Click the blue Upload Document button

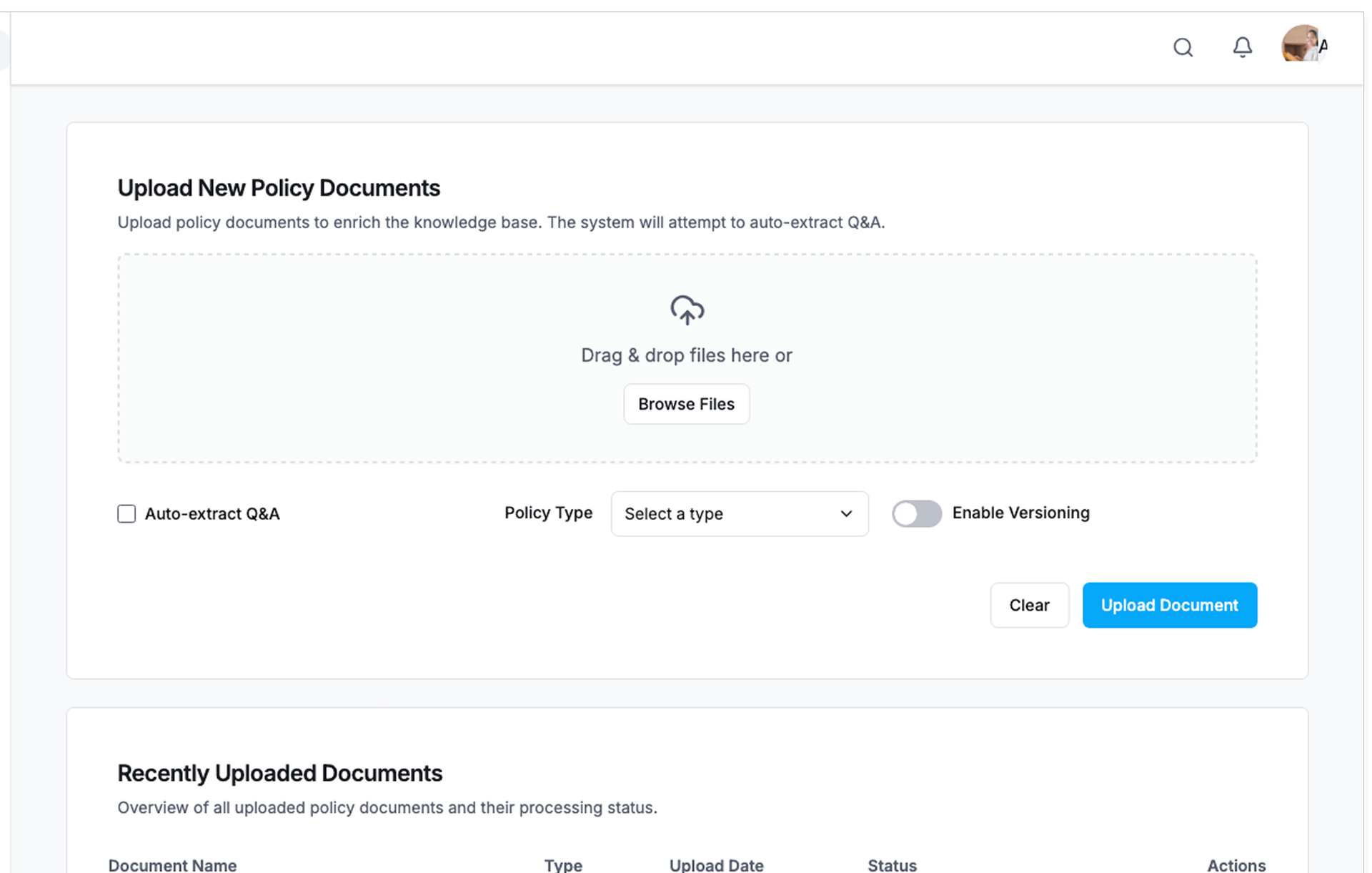point(1169,605)
